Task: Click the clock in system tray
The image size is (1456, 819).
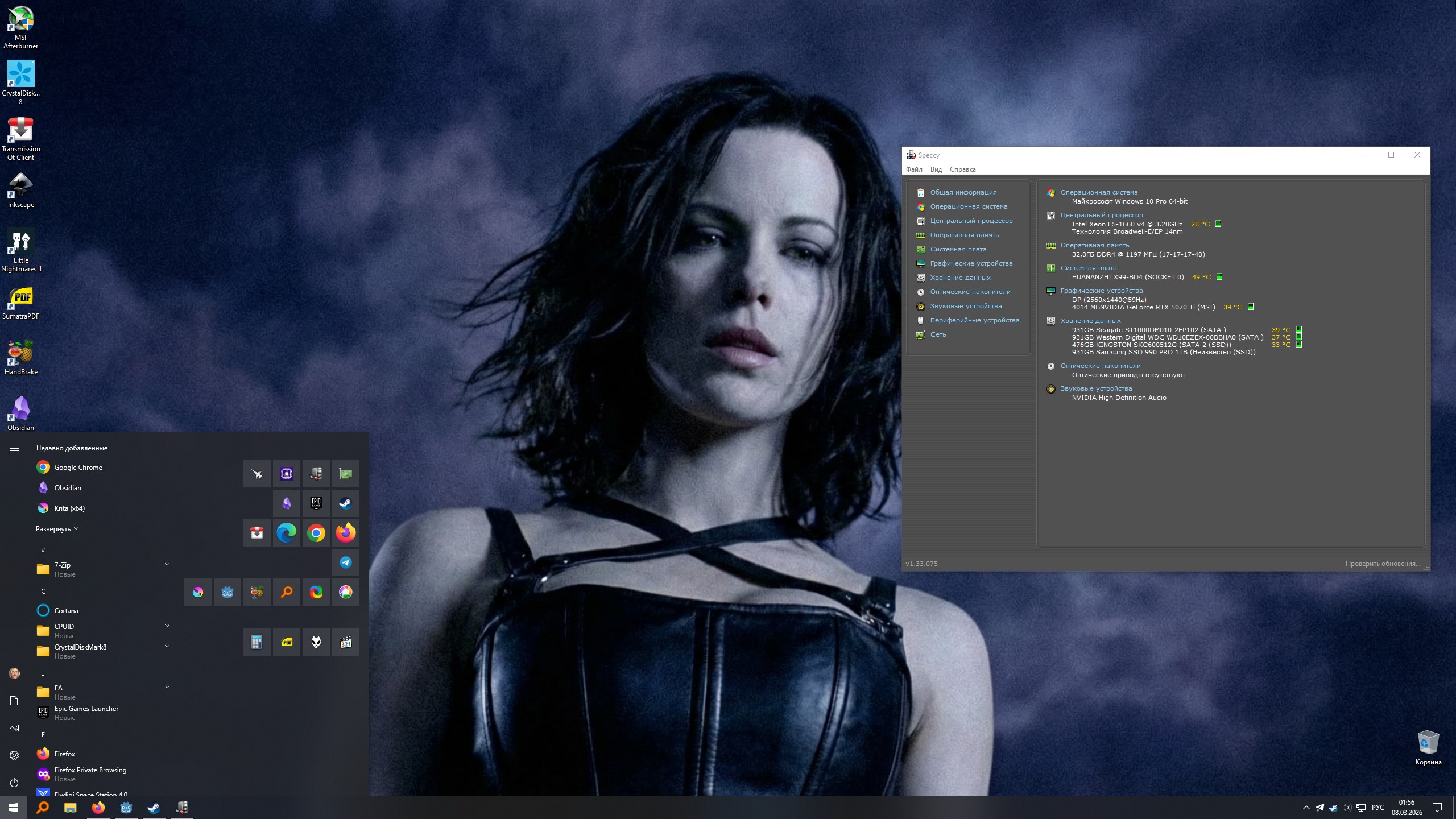Action: point(1407,807)
